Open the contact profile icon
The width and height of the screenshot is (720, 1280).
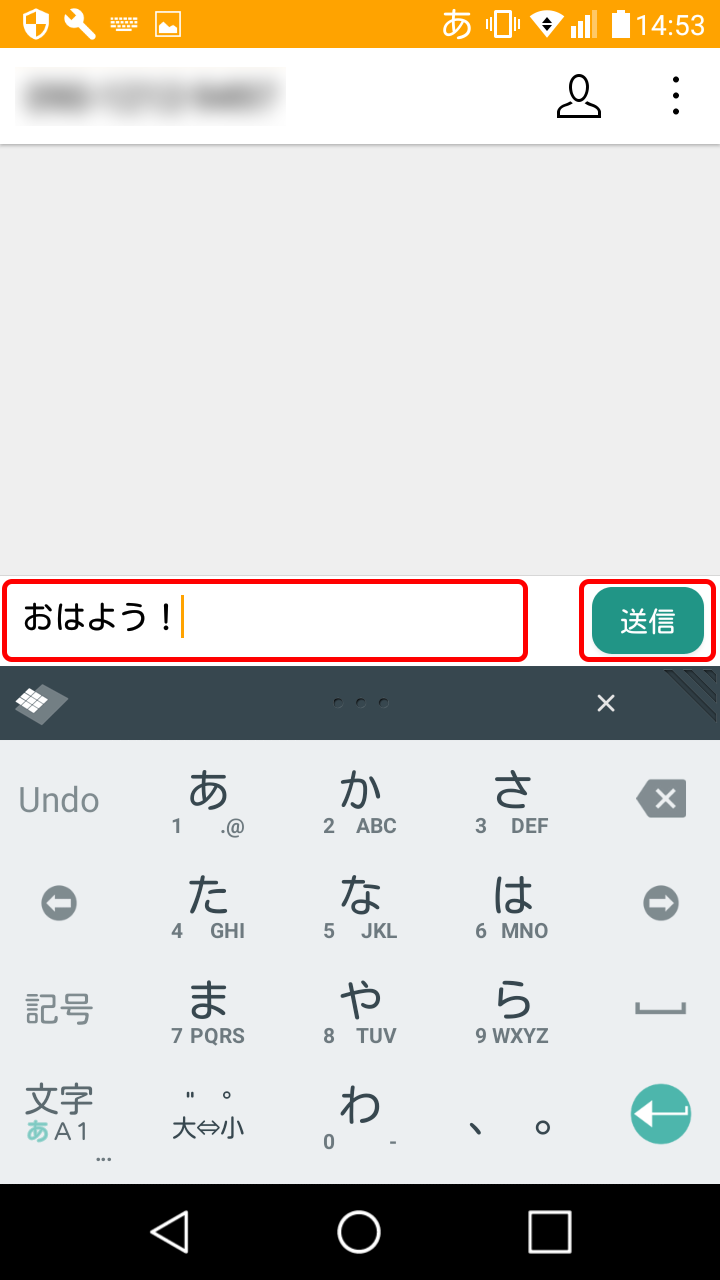tap(579, 97)
